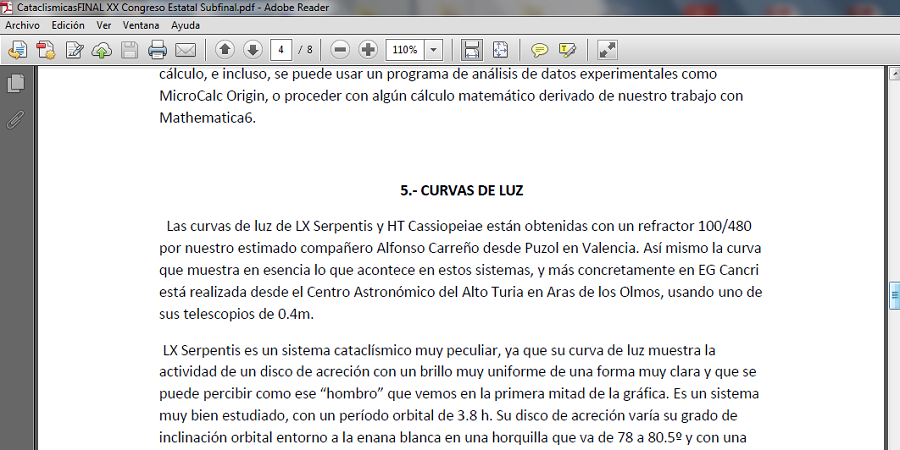Toggle the attachments paperclip panel
This screenshot has width=900, height=450.
point(15,121)
